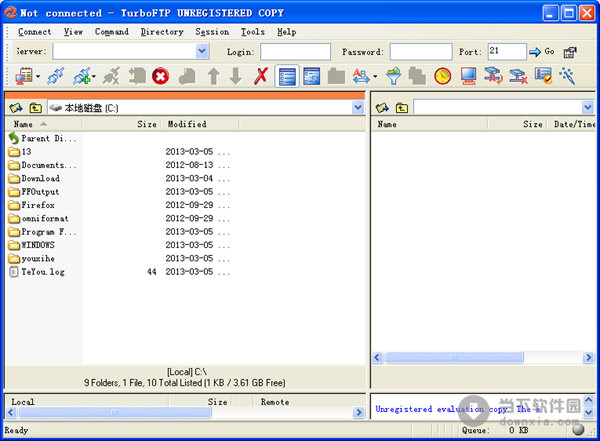
Task: Click the Download down-arrow icon
Action: click(x=236, y=76)
